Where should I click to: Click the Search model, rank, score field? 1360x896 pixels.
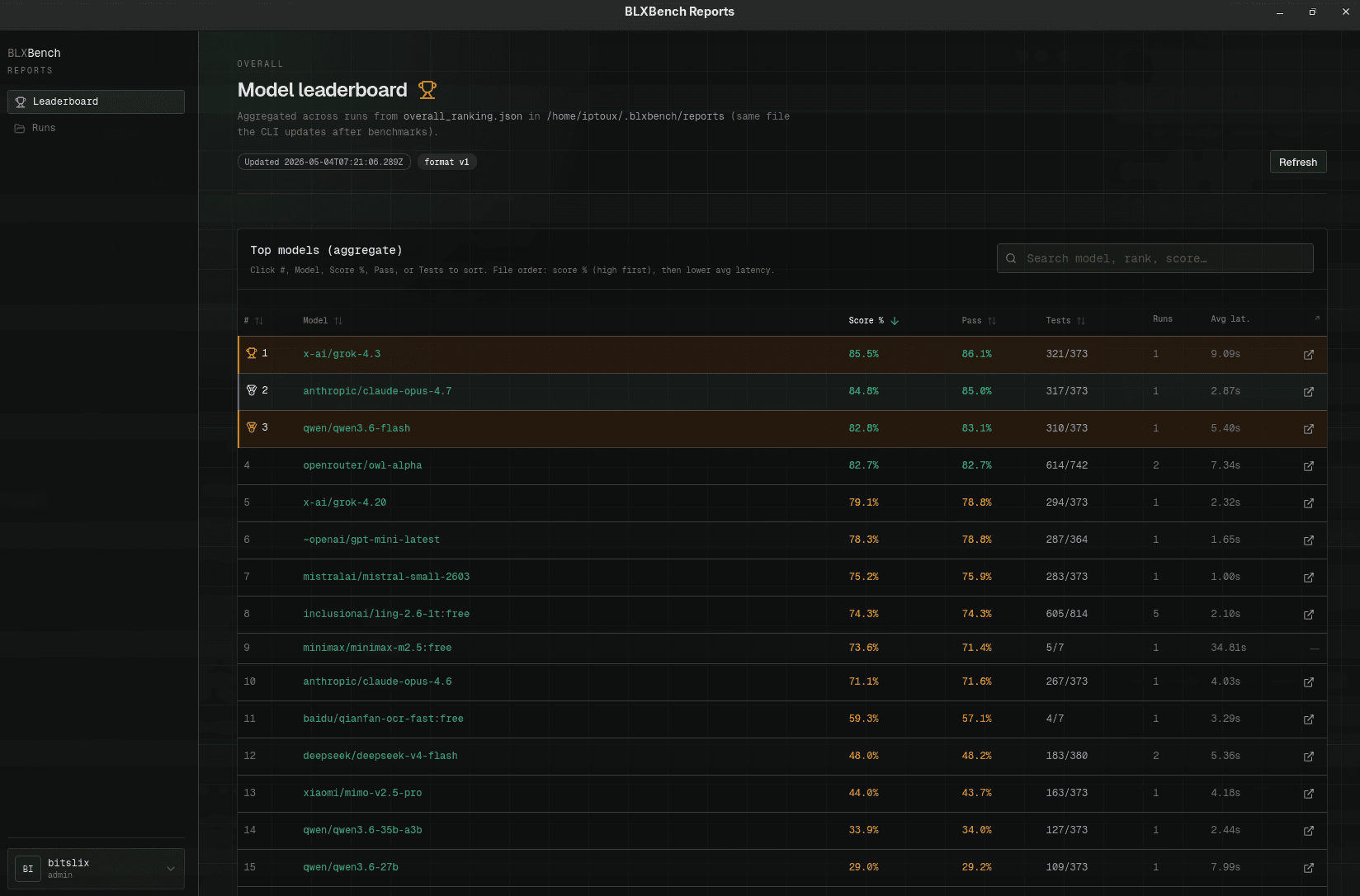[x=1155, y=258]
